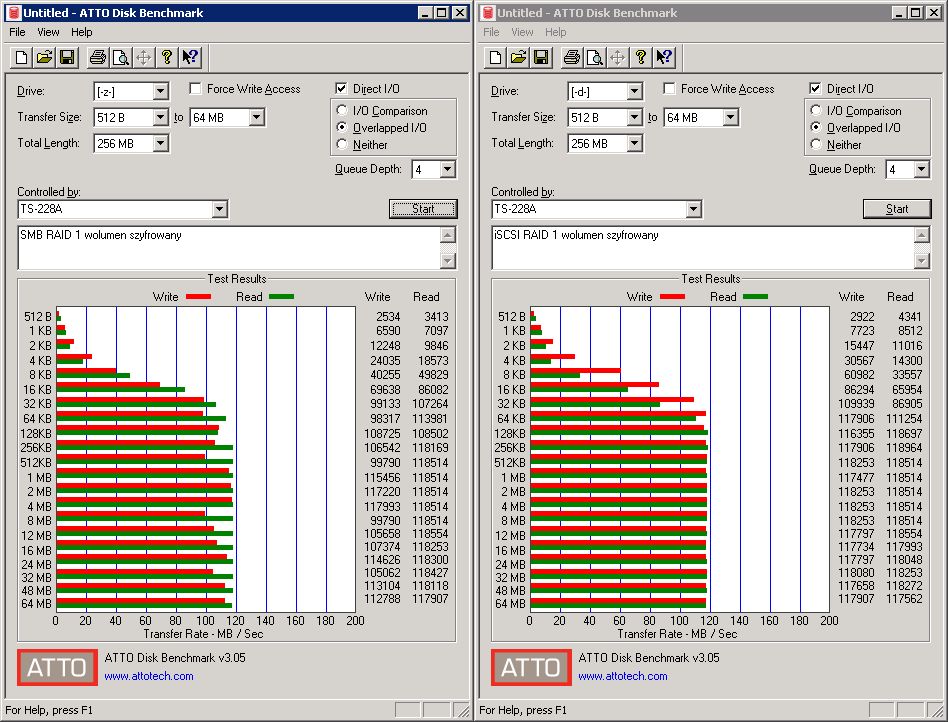Open Total Length dropdown in left window

pyautogui.click(x=160, y=143)
